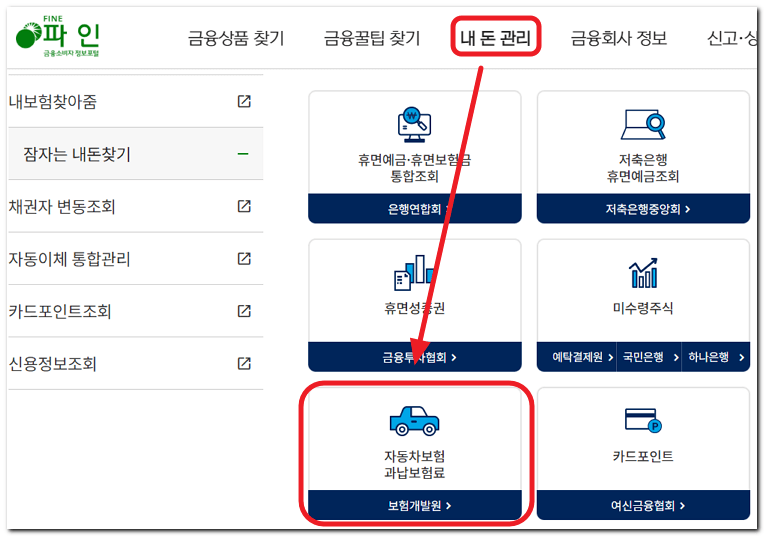Go to 저축은행중앙회 button
The width and height of the screenshot is (764, 536).
643,209
